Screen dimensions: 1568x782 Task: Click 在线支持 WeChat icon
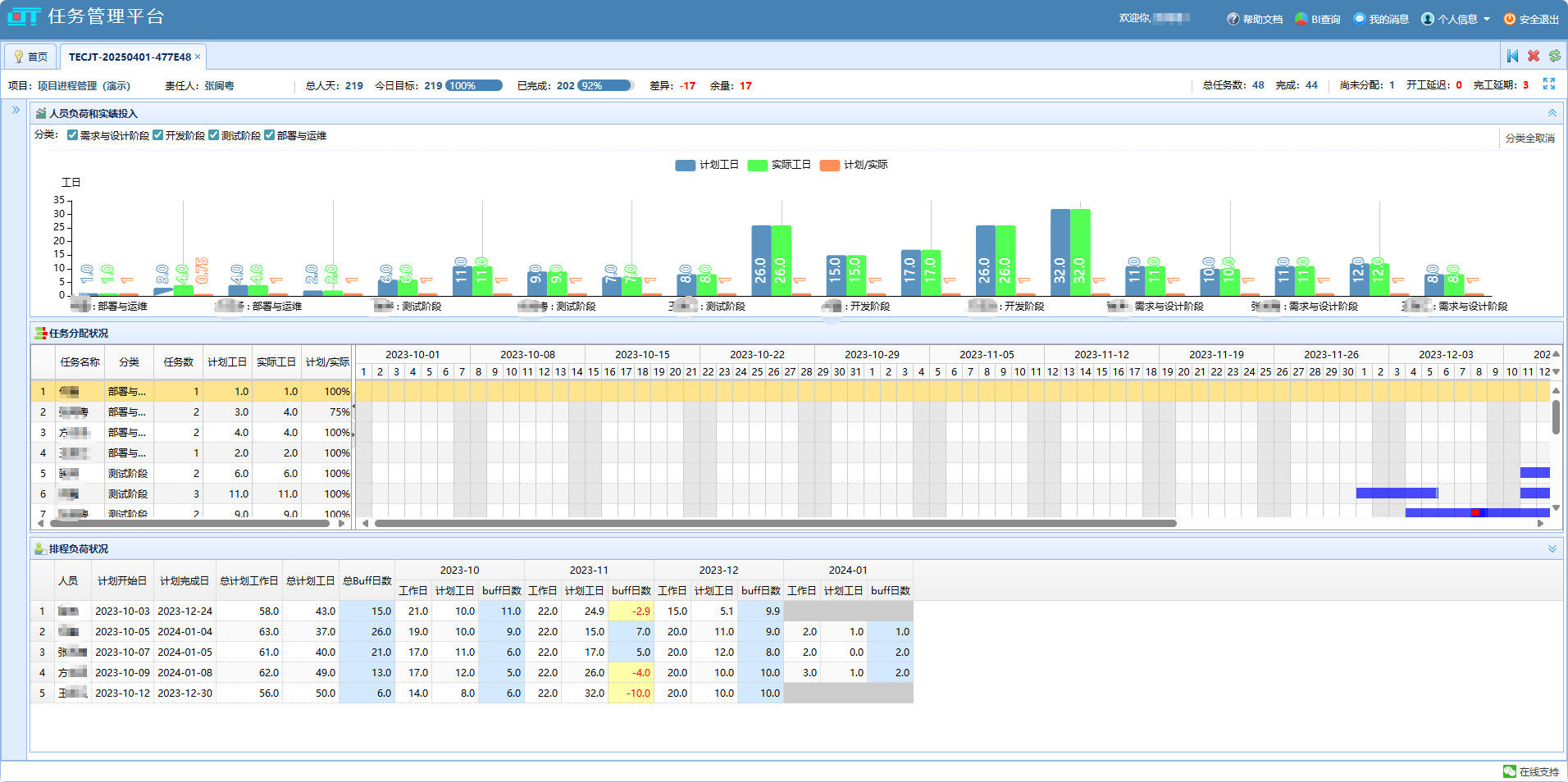[1509, 771]
